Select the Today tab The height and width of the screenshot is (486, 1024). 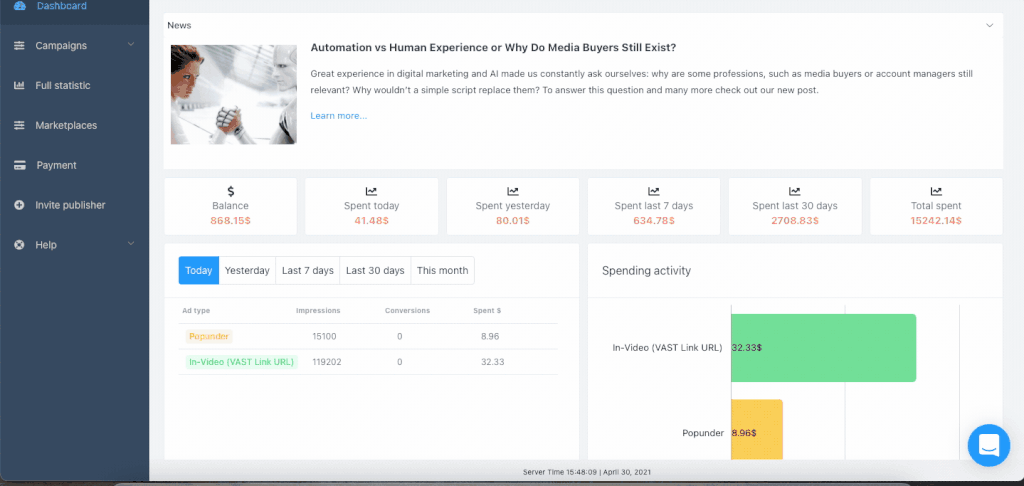(199, 270)
